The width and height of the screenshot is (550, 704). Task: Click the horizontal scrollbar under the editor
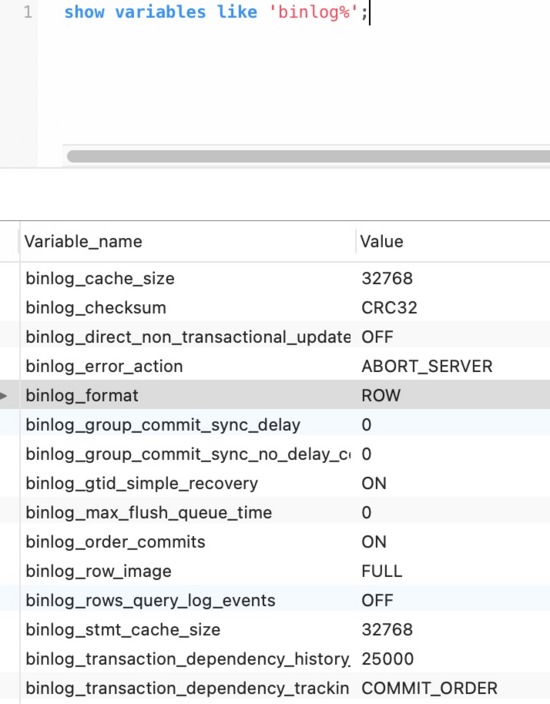[308, 156]
